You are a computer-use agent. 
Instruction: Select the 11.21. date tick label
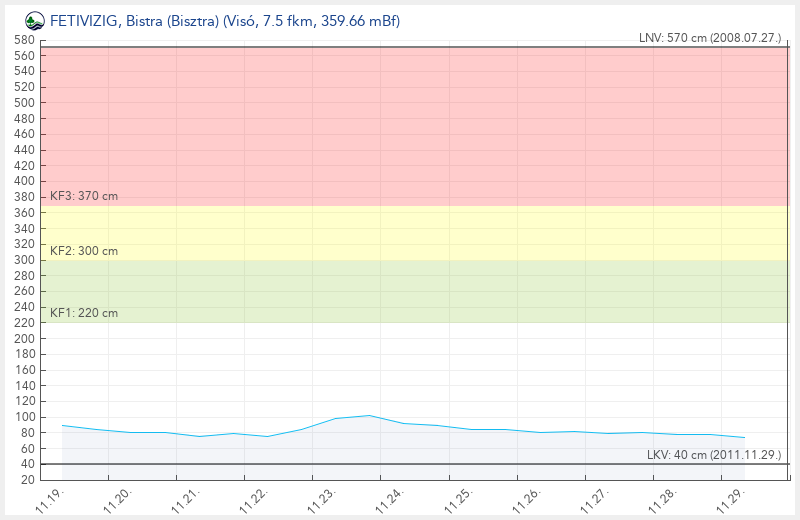pyautogui.click(x=186, y=500)
